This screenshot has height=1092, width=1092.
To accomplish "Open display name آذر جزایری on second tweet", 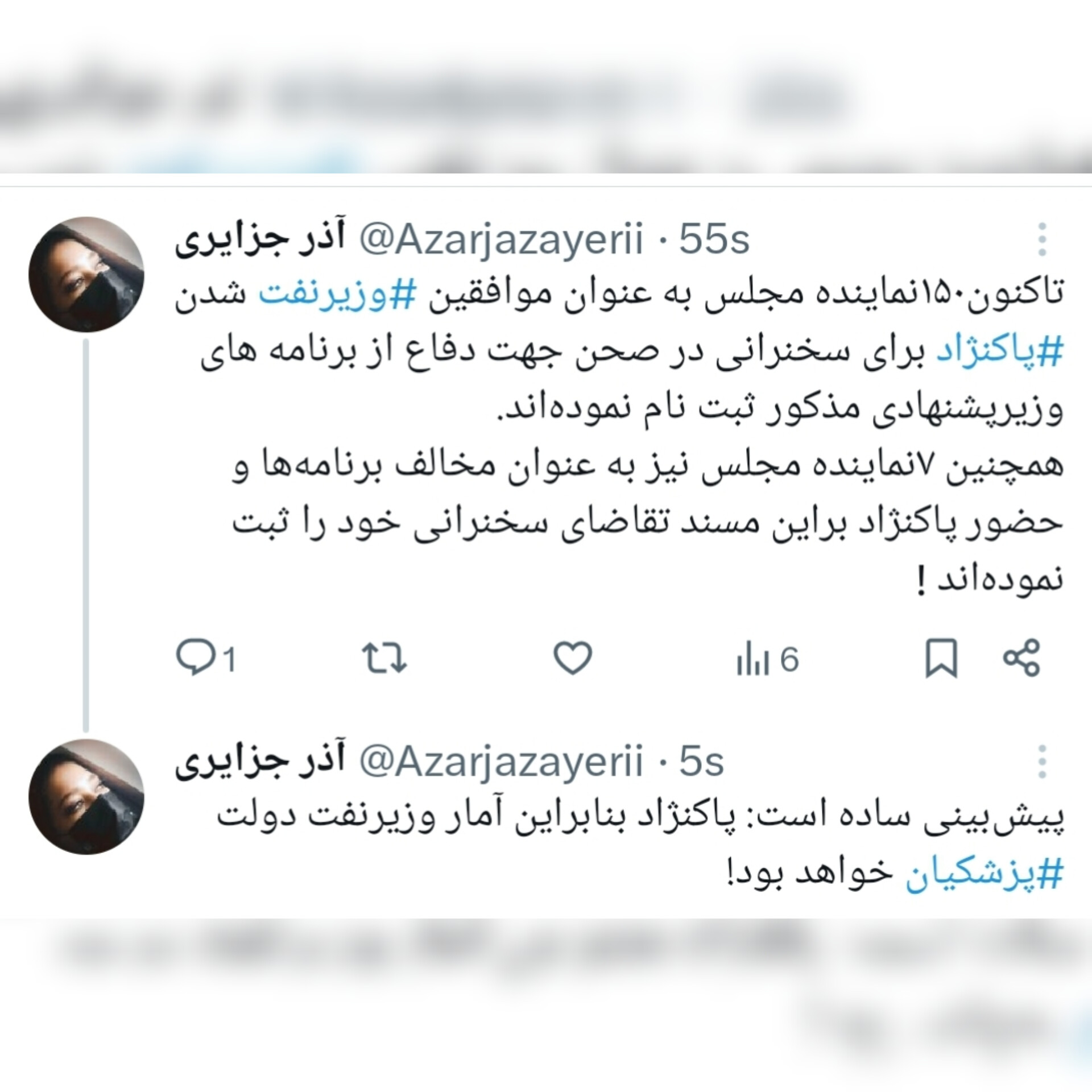I will (x=259, y=762).
